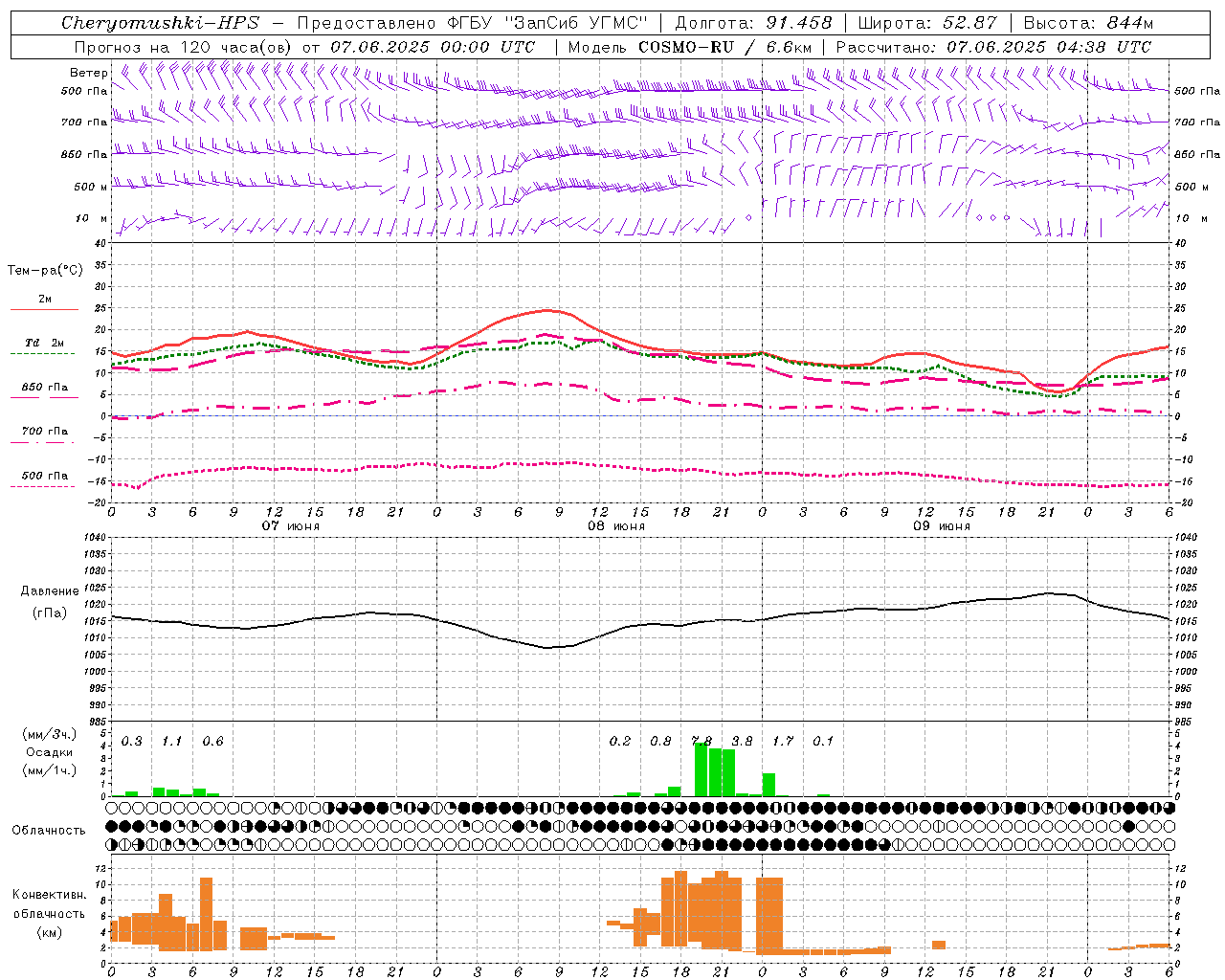Click the Высота: 844м label
Image resolution: width=1225 pixels, height=980 pixels.
(1088, 23)
